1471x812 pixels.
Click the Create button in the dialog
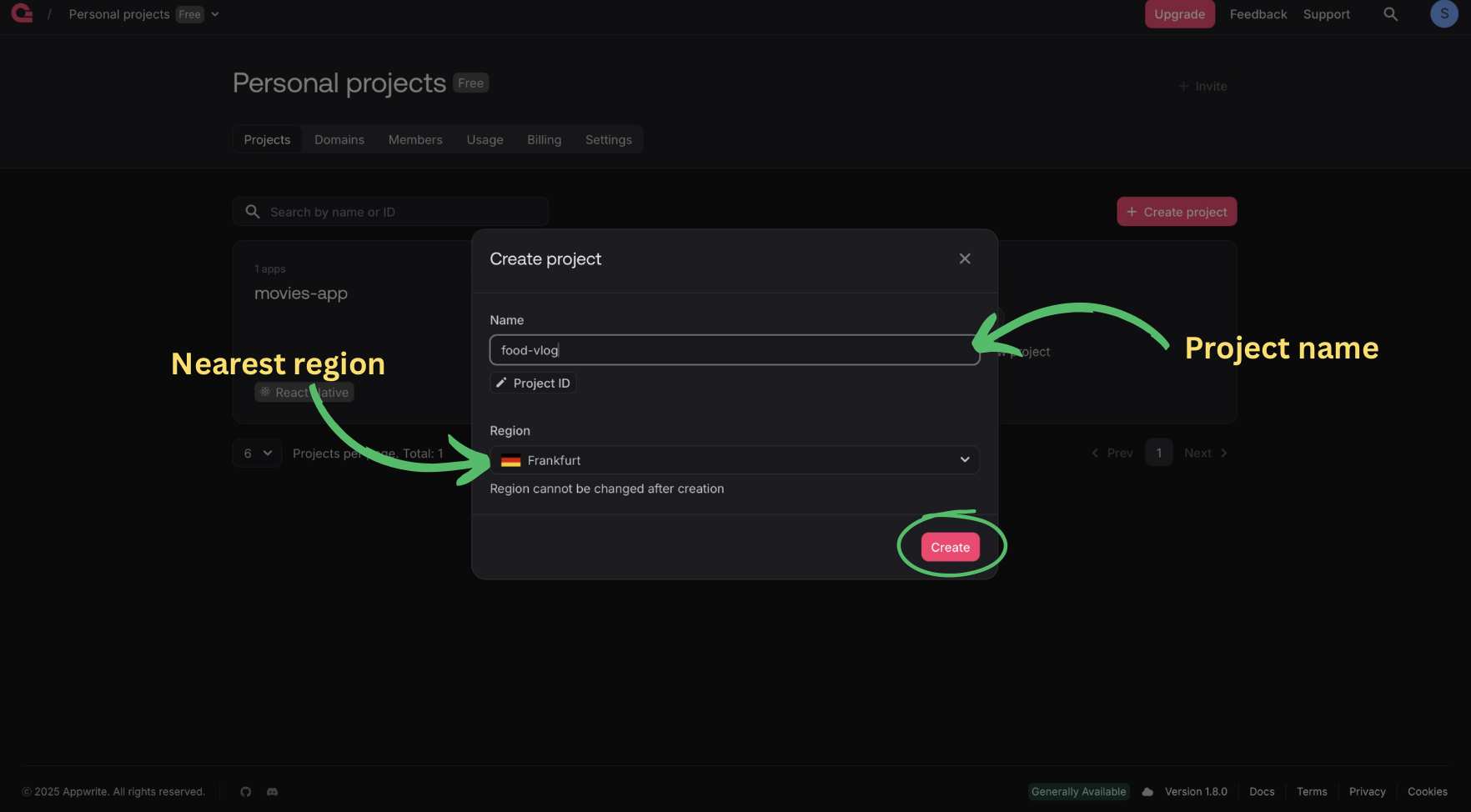tap(950, 547)
